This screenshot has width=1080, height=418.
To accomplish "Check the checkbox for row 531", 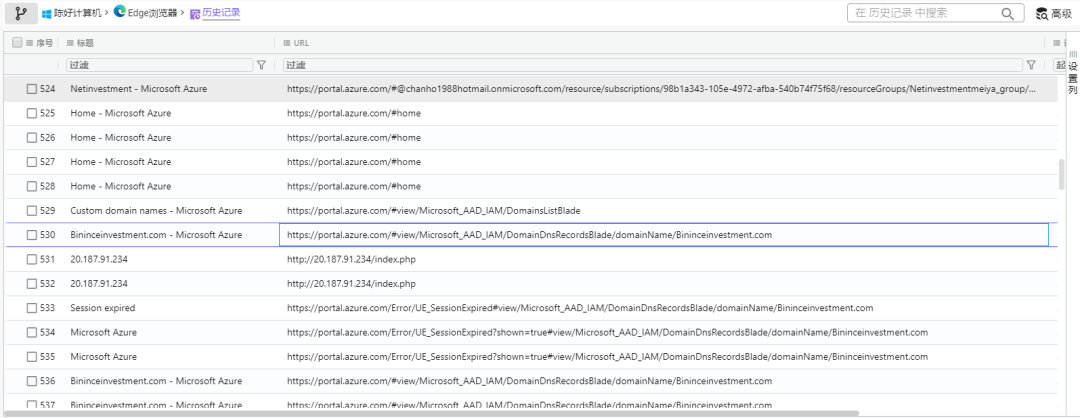I will (32, 260).
